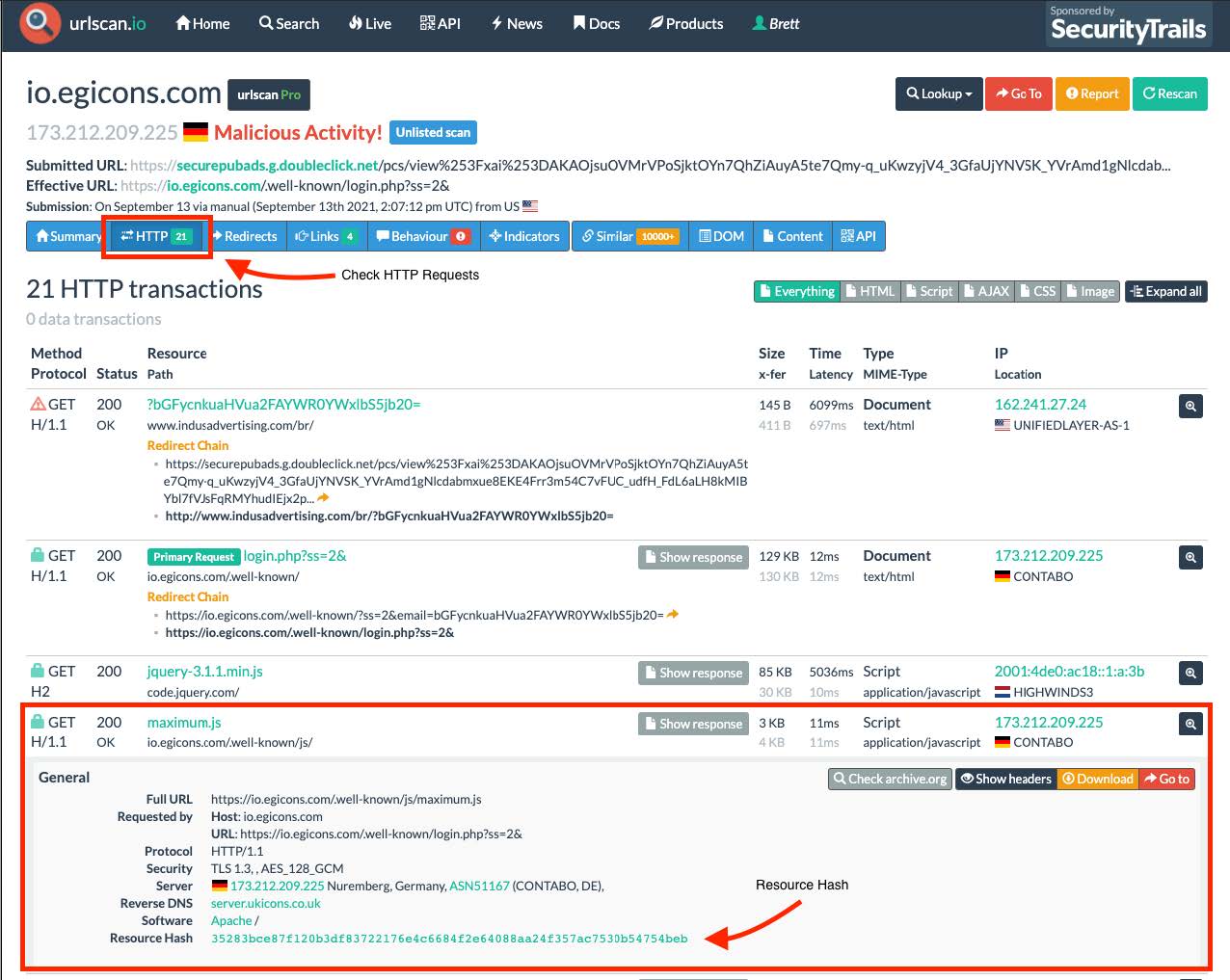Open Docs via the bookmark icon
The image size is (1230, 980).
(579, 24)
